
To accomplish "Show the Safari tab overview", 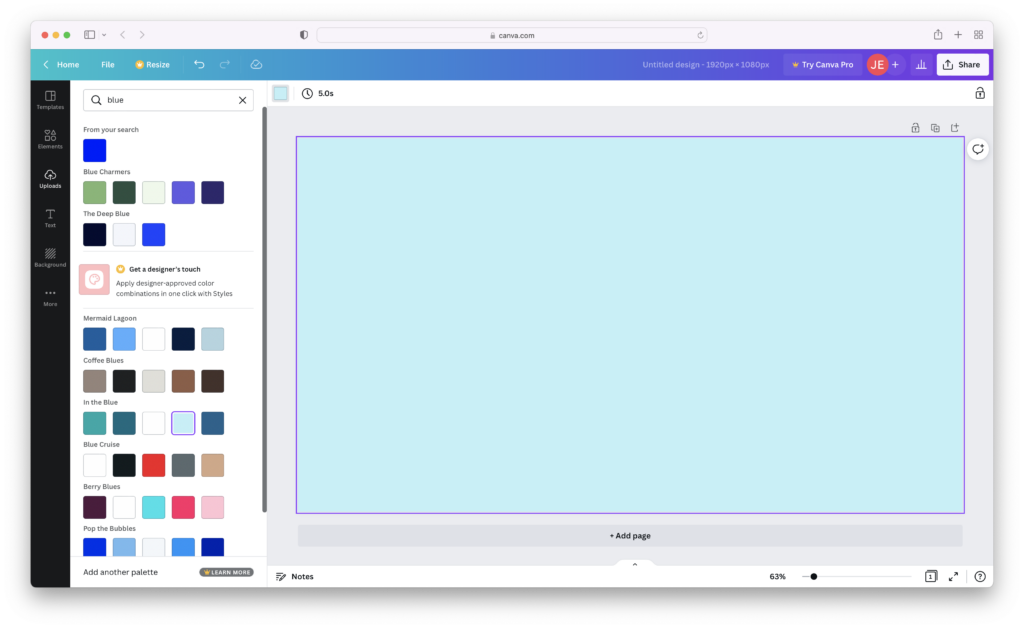I will 978,35.
